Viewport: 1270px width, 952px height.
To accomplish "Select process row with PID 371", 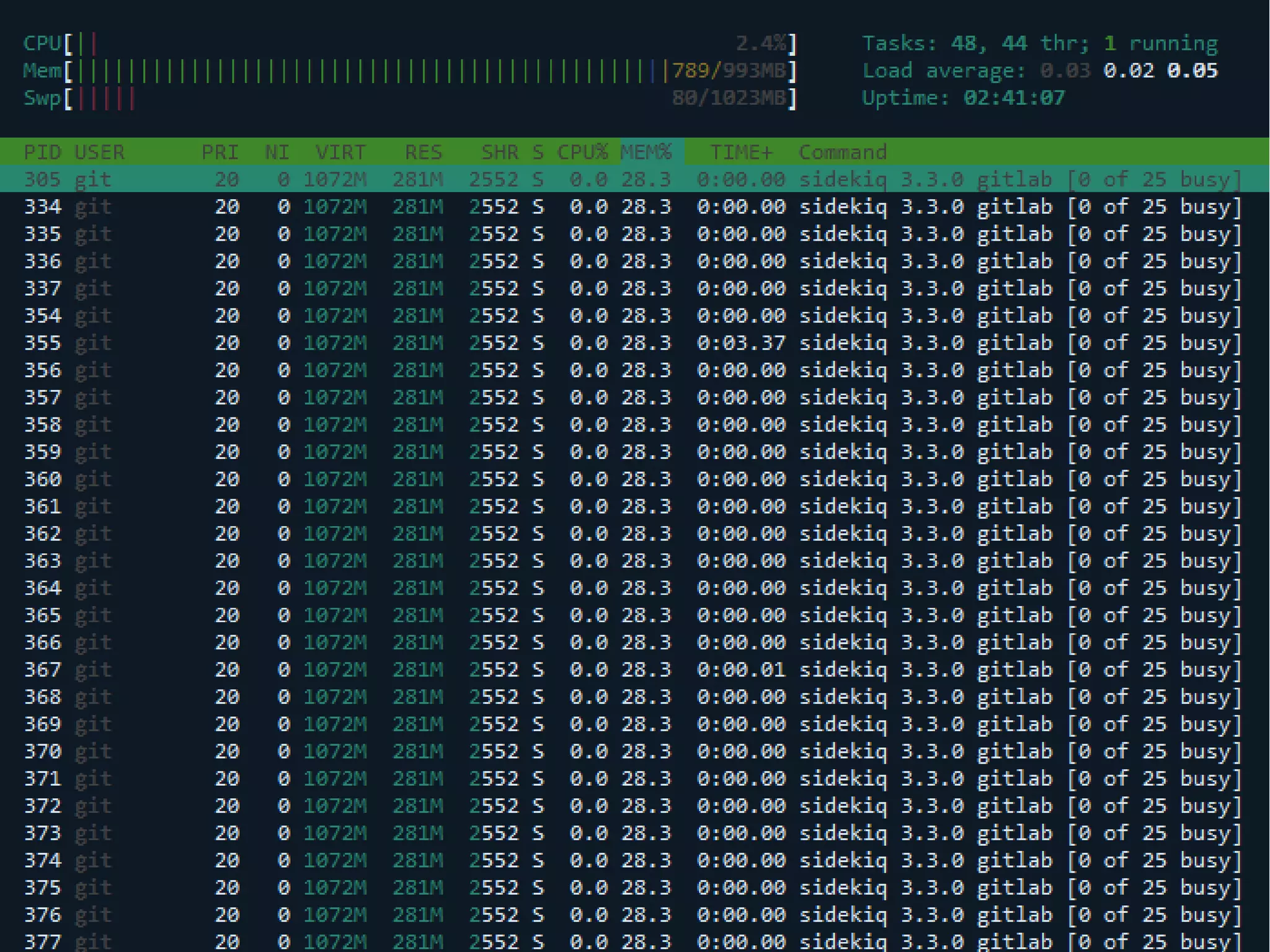I will click(x=634, y=779).
